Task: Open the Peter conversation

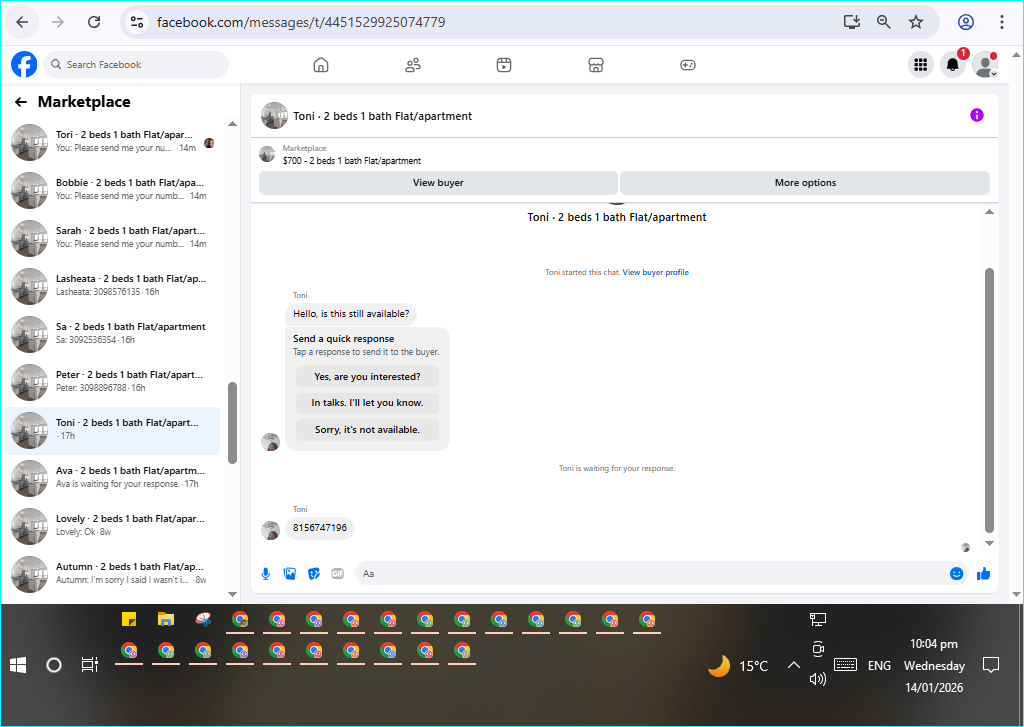Action: [112, 381]
